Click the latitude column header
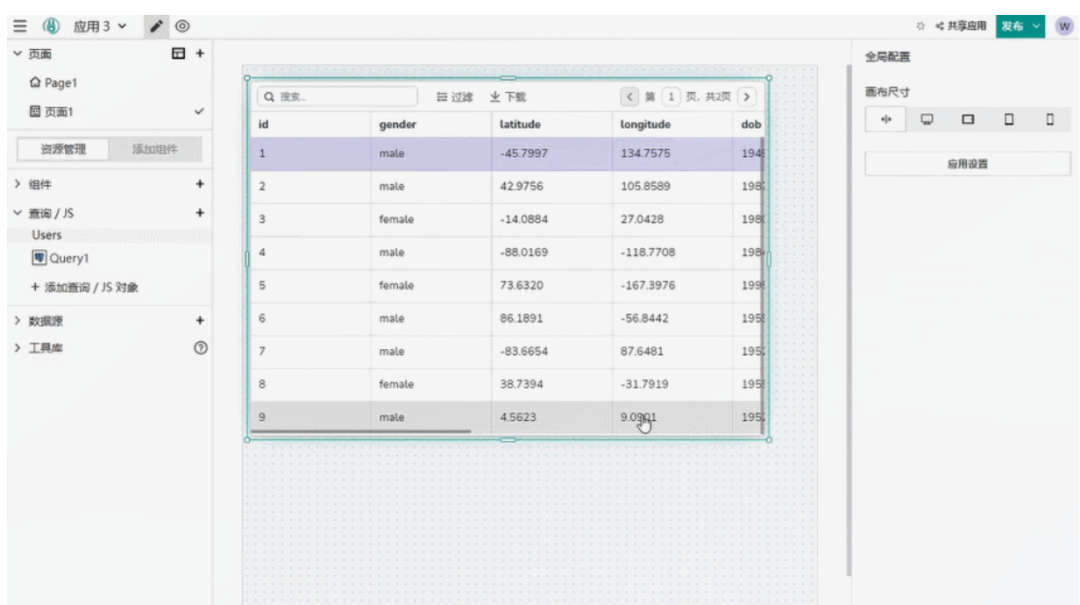The height and width of the screenshot is (605, 1080). [551, 125]
